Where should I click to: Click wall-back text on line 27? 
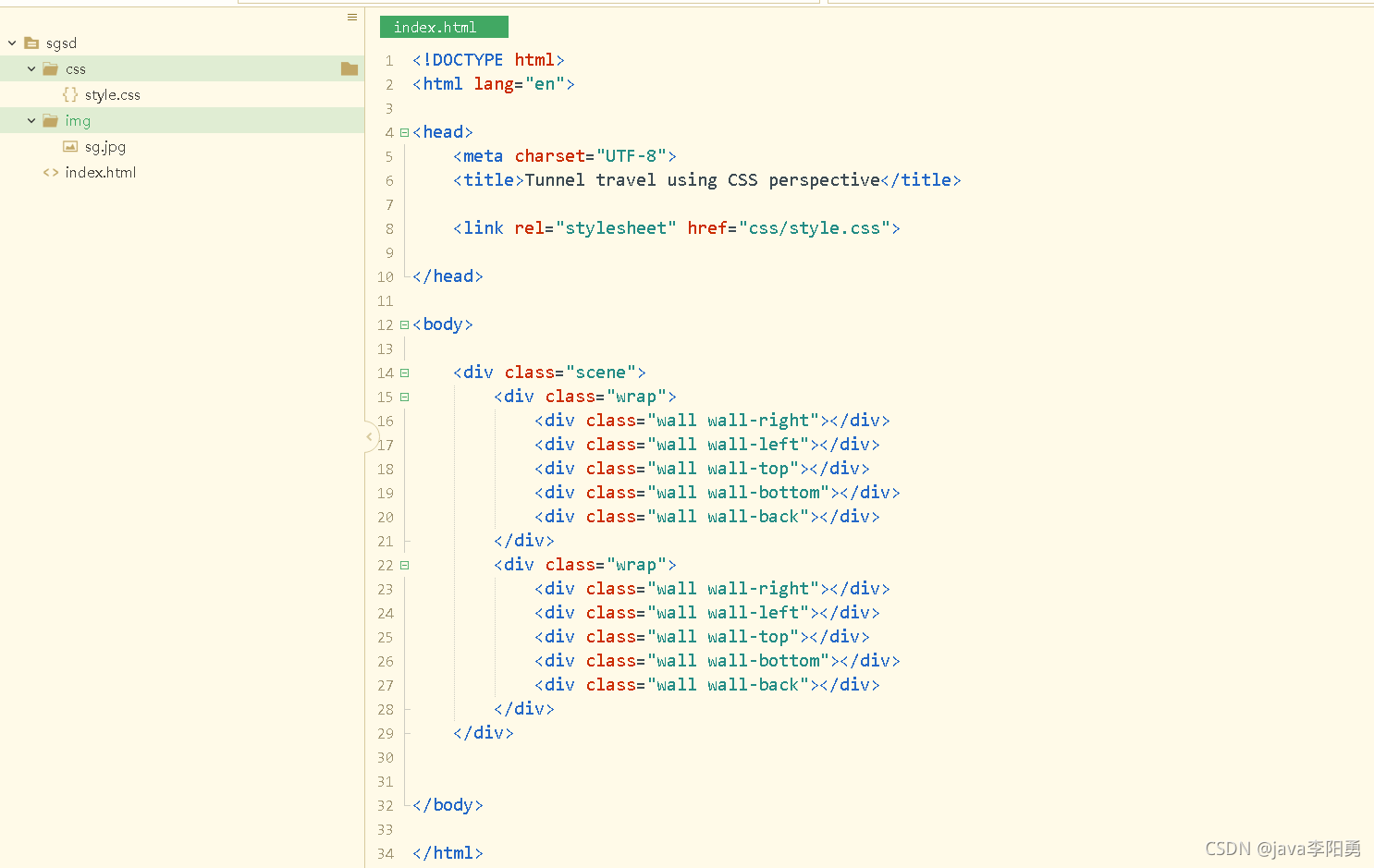pyautogui.click(x=754, y=685)
